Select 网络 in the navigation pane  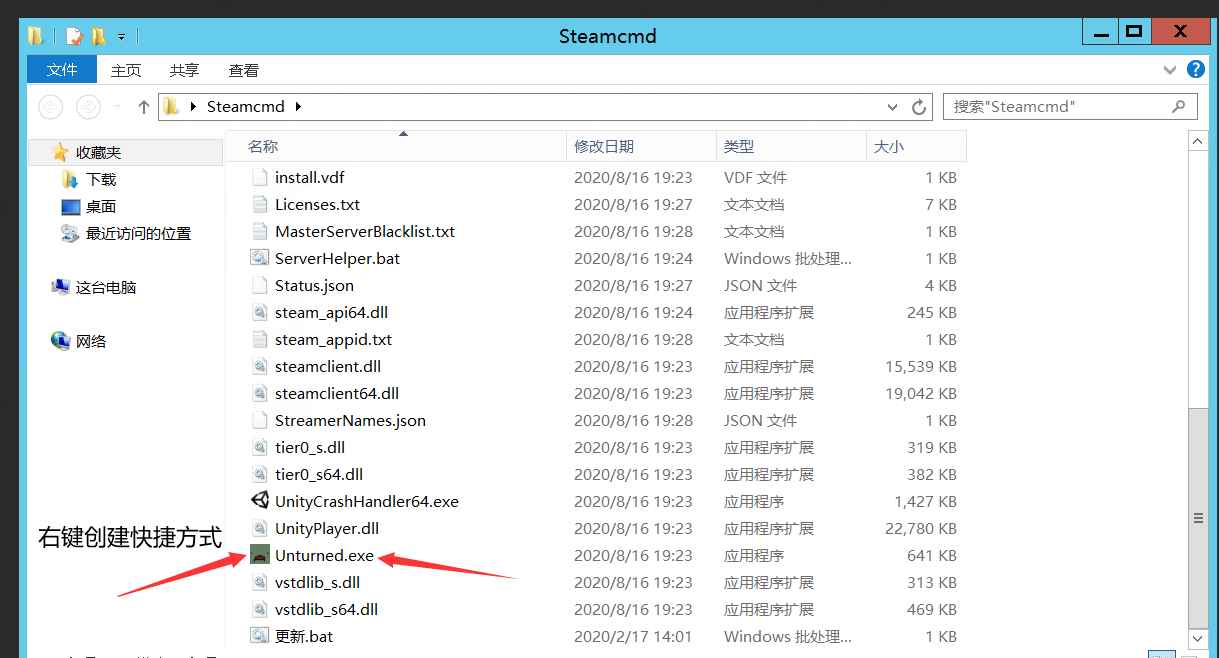[x=91, y=342]
